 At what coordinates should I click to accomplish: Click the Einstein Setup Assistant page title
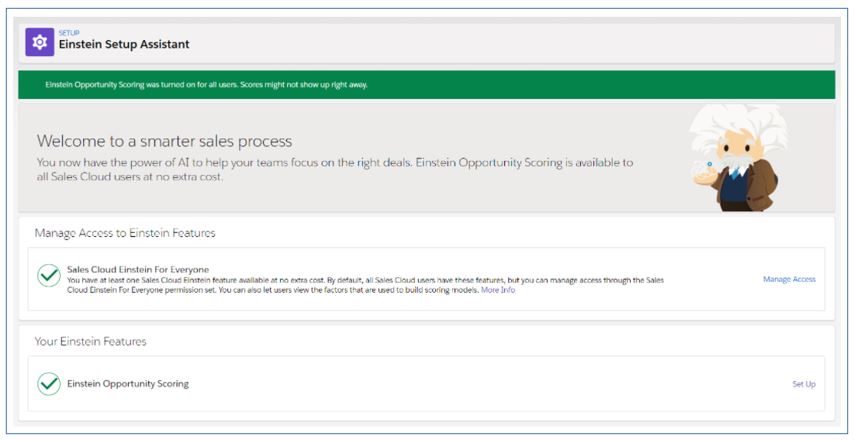coord(124,45)
